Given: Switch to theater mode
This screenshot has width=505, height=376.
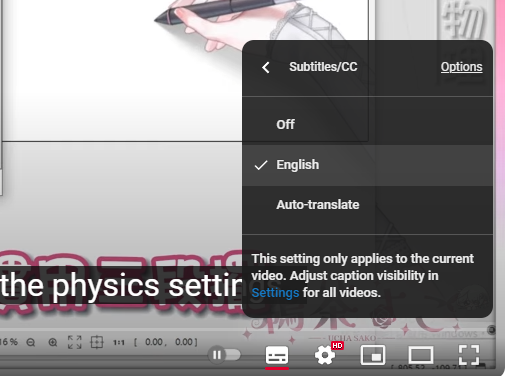Looking at the screenshot, I should tap(421, 355).
